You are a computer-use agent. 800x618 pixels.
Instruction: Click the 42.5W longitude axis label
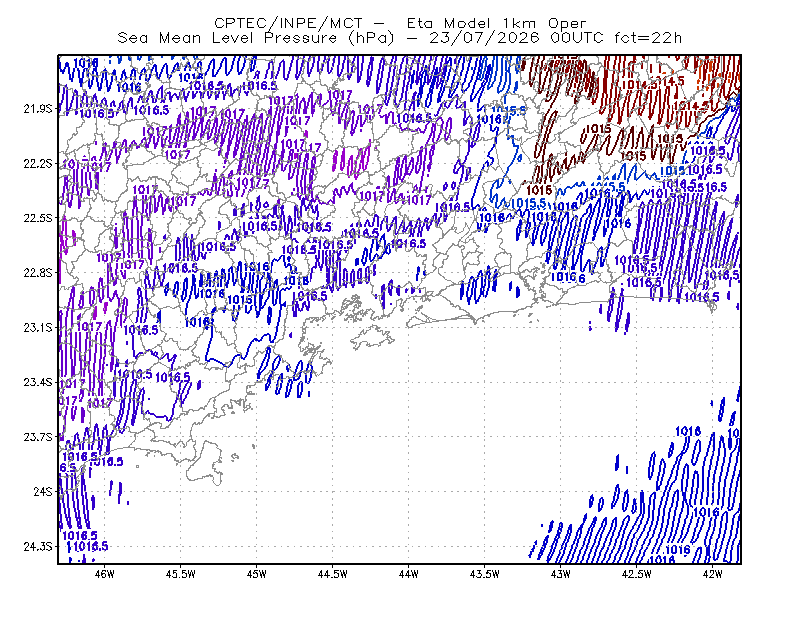click(x=636, y=574)
